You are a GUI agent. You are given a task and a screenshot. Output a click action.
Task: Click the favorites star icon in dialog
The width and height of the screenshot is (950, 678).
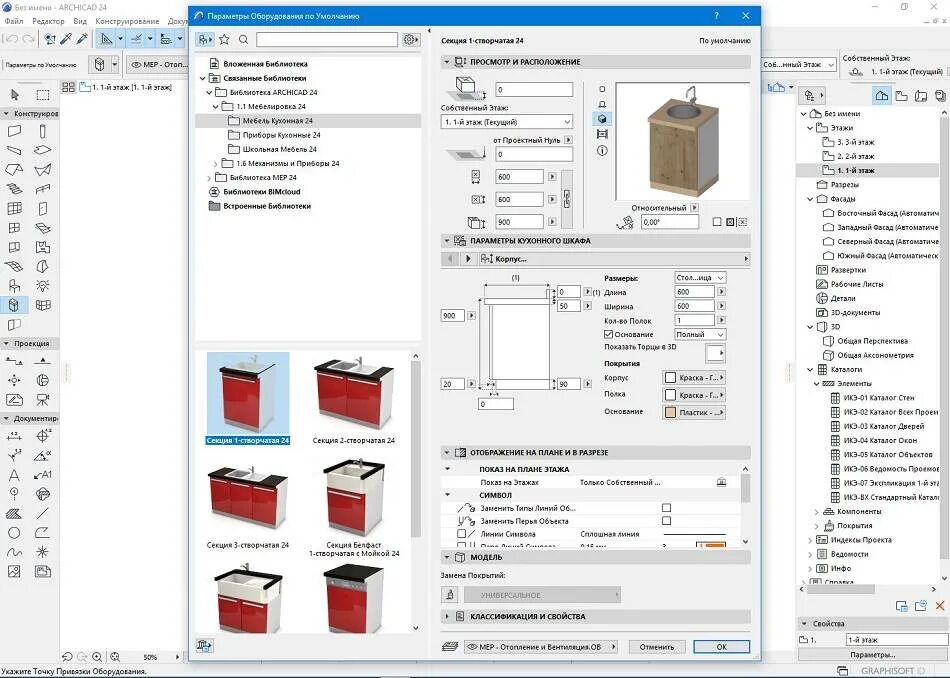click(x=224, y=39)
